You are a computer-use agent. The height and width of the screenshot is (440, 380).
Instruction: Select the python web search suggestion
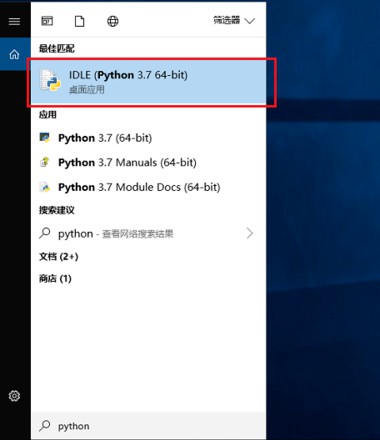click(x=148, y=233)
